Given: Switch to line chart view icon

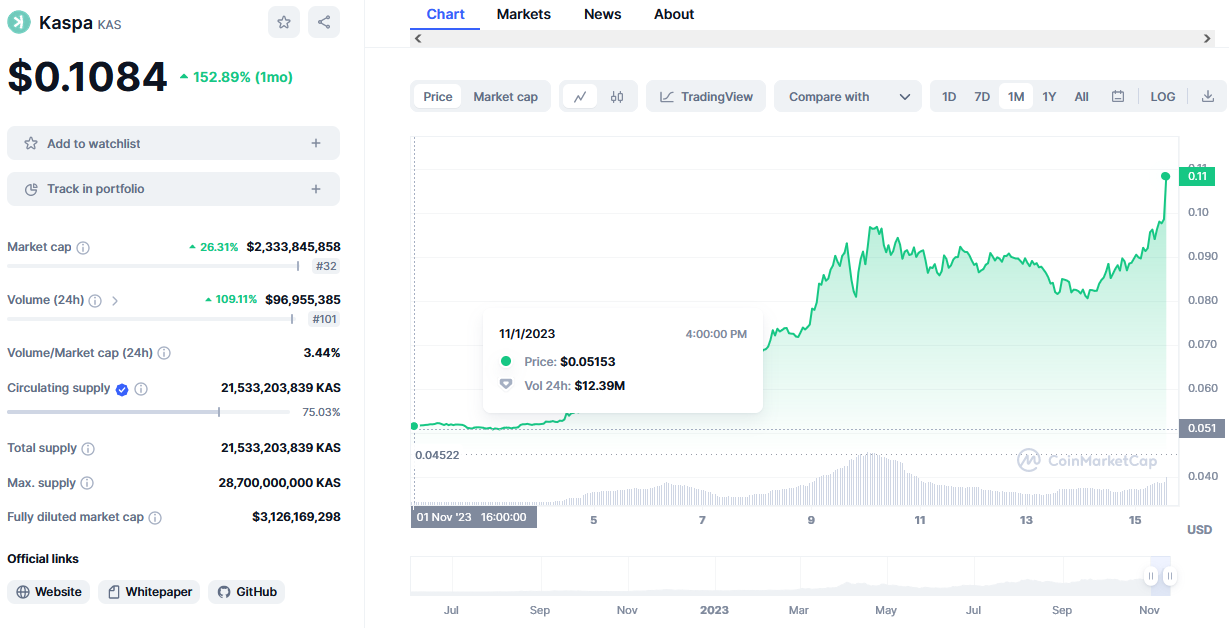Looking at the screenshot, I should [580, 97].
